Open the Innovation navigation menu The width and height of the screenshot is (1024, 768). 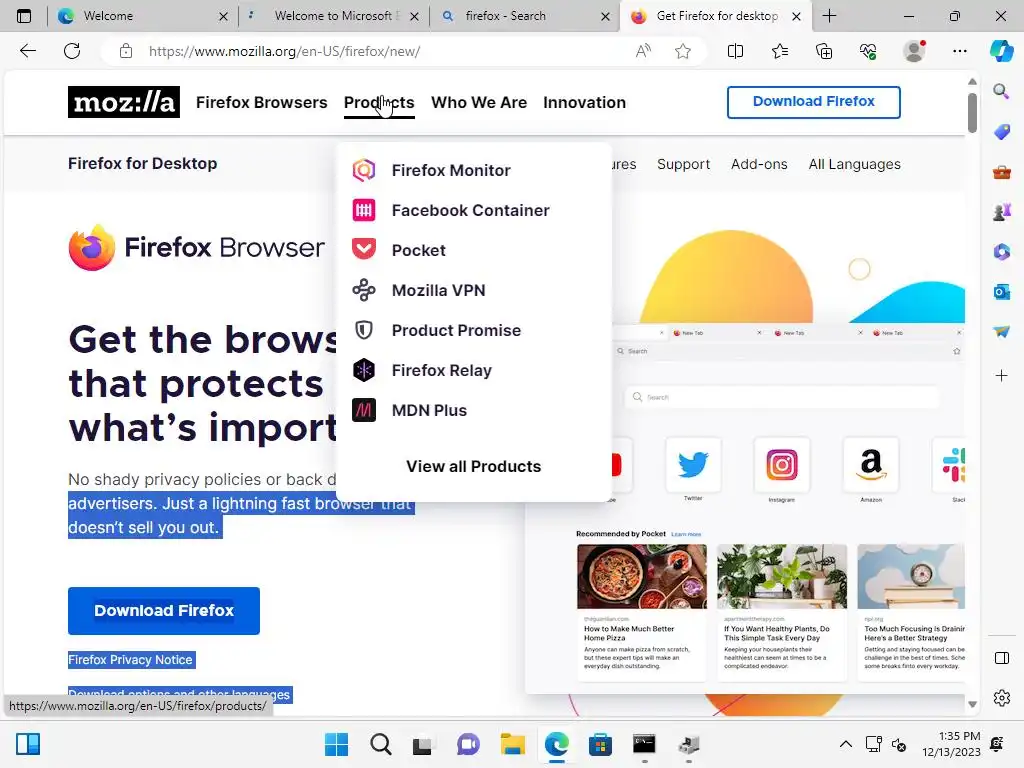(x=584, y=103)
